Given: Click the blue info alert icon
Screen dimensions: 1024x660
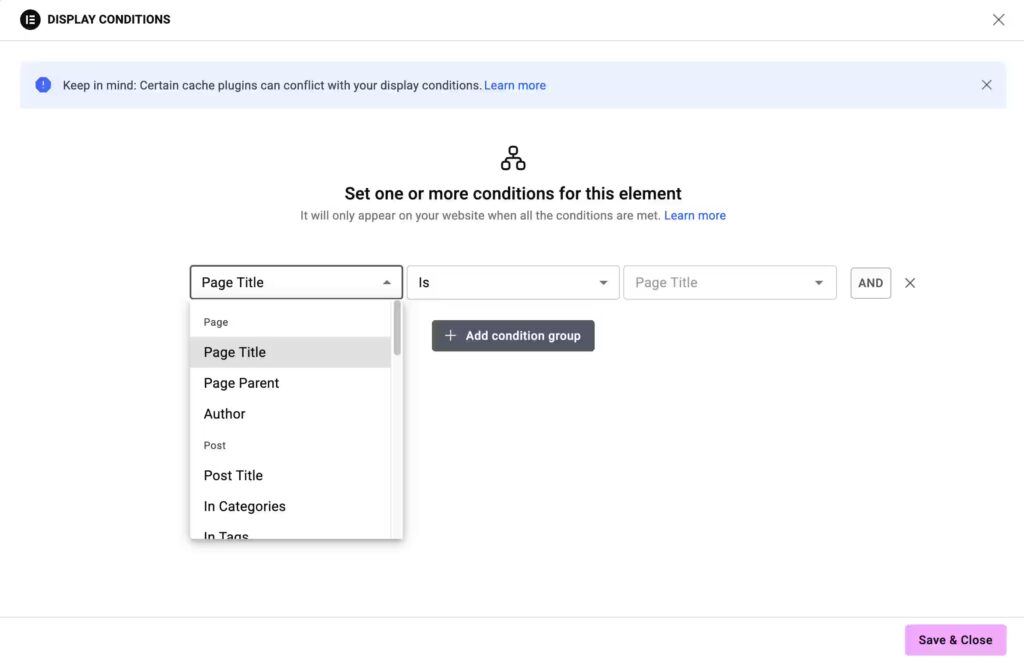Looking at the screenshot, I should pos(43,85).
